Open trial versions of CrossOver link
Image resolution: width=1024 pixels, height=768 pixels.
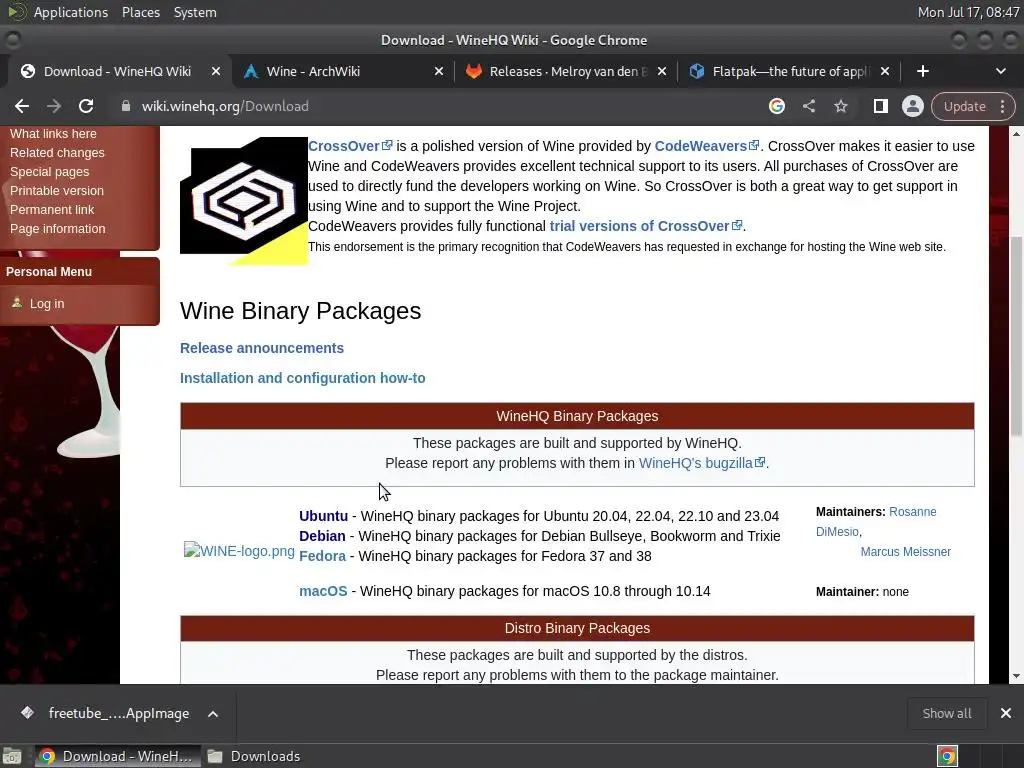point(646,226)
